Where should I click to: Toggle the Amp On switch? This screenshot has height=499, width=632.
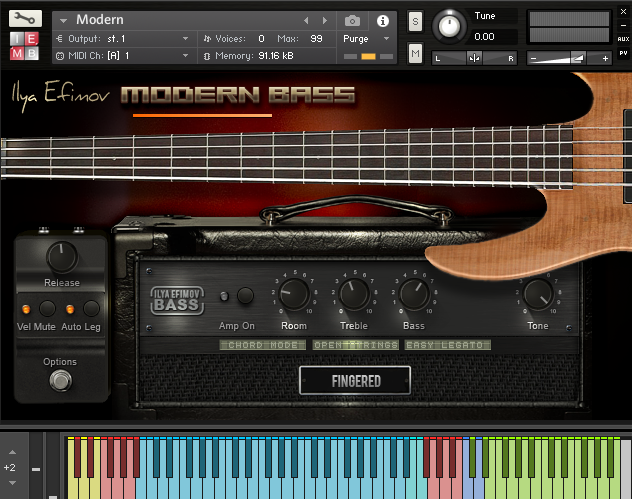245,295
